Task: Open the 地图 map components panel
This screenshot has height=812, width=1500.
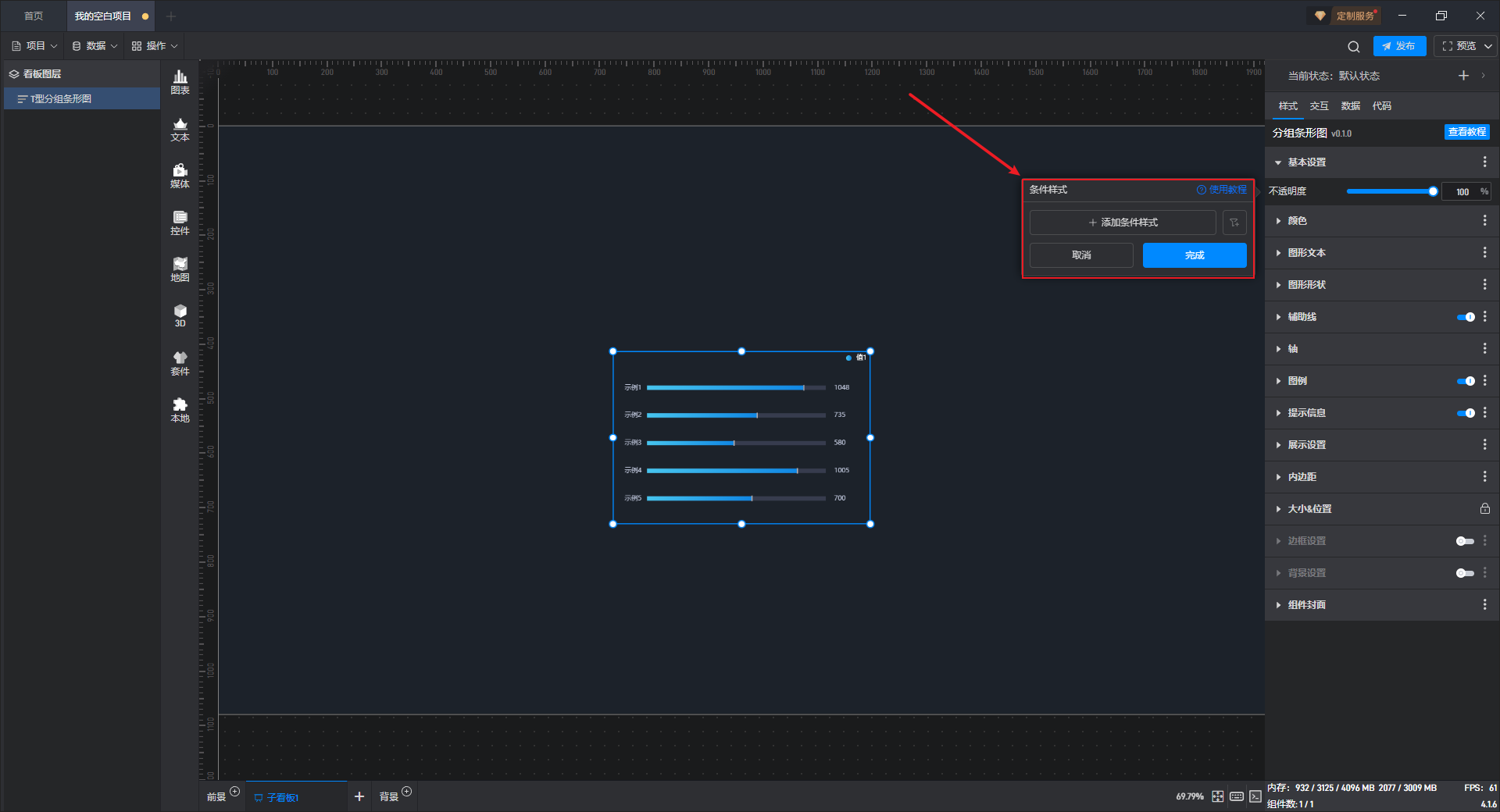Action: (x=180, y=269)
